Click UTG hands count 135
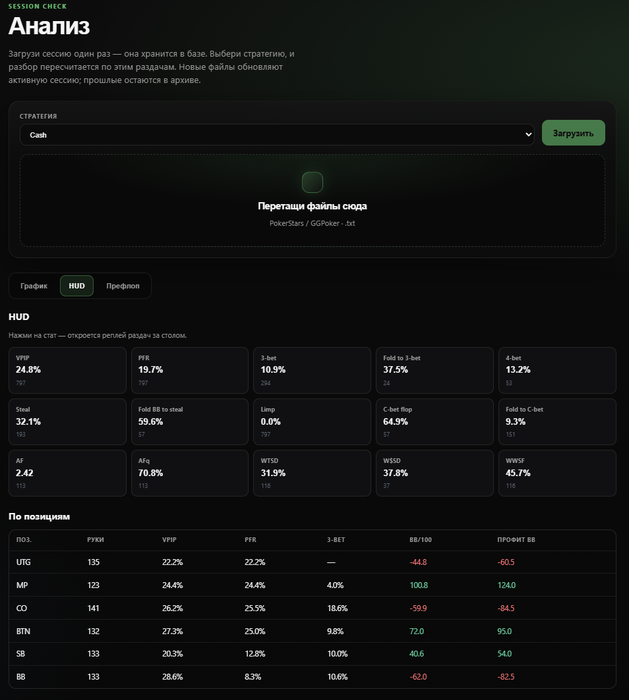This screenshot has height=700, width=629. point(93,562)
